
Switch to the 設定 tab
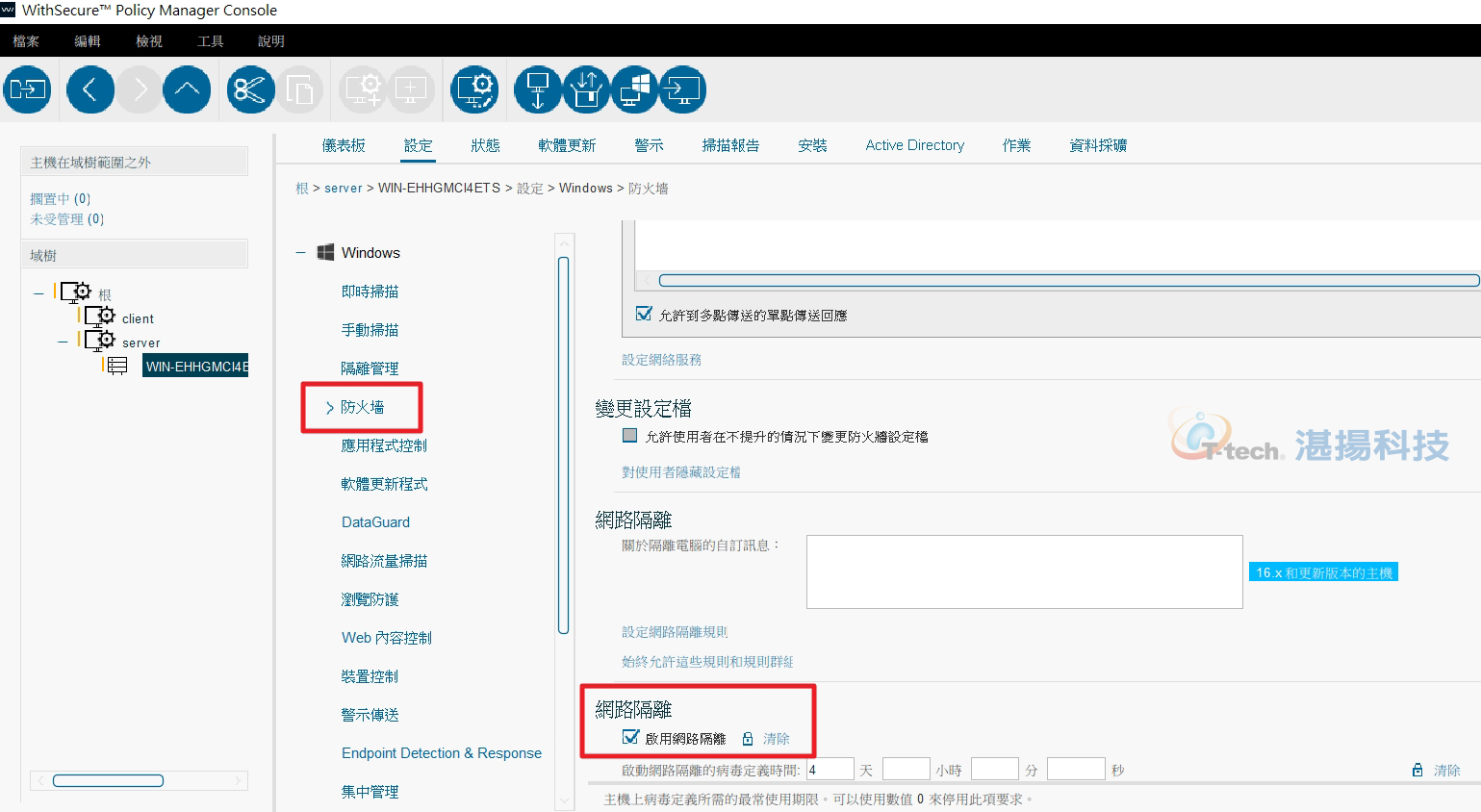click(x=419, y=145)
